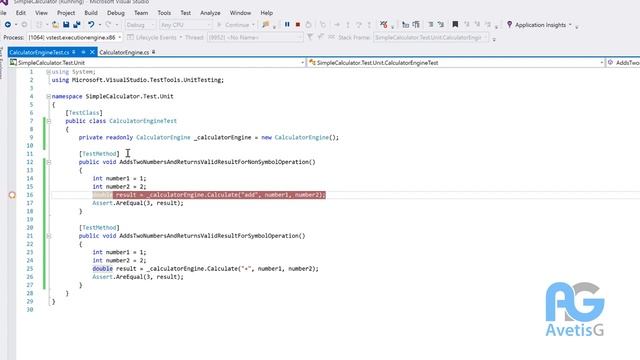640x360 pixels.
Task: Close the CalculatorEngineTest.cs tab
Action: tap(92, 52)
